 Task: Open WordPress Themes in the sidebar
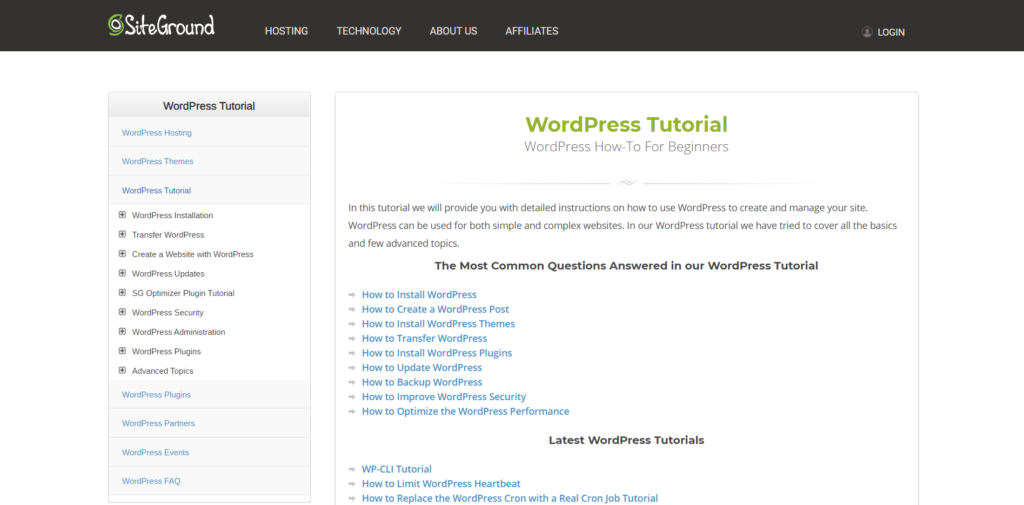click(x=157, y=161)
